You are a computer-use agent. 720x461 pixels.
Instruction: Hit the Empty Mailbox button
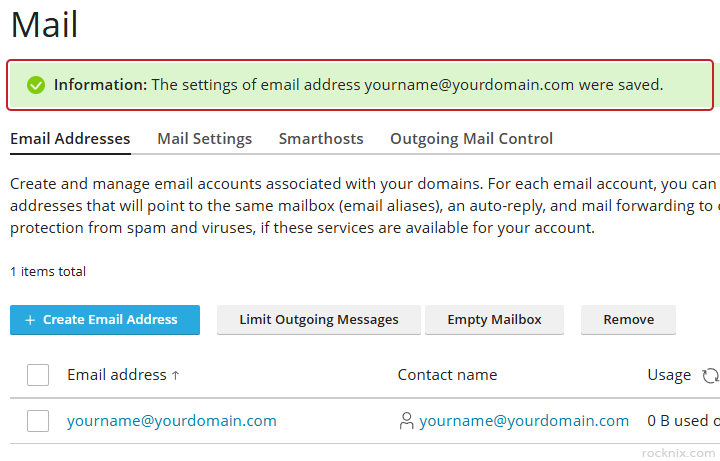tap(494, 320)
